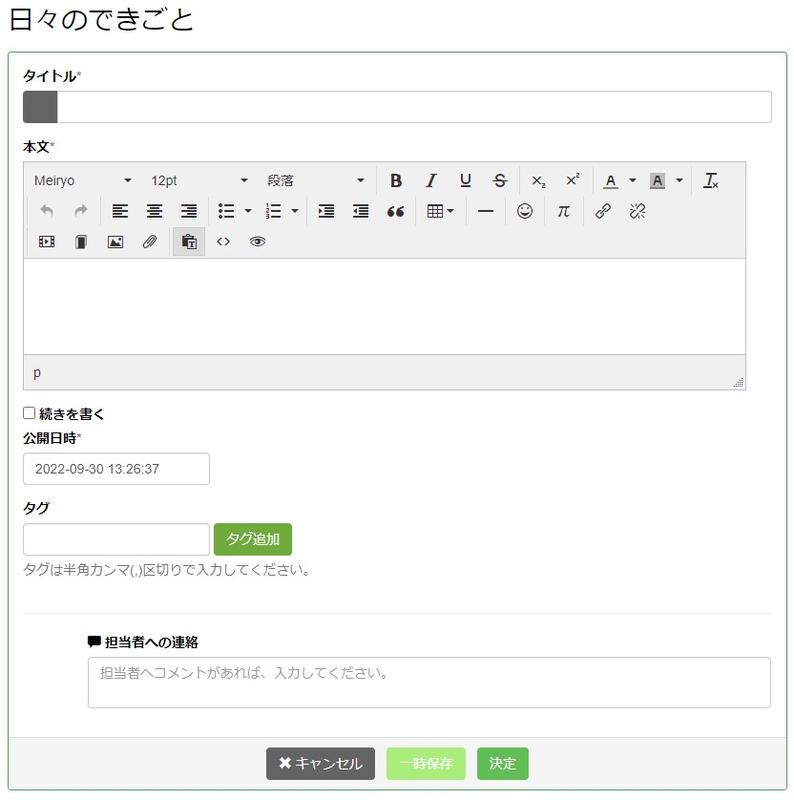The image size is (794, 800).
Task: Open the Meiryo font family dropdown
Action: (x=83, y=181)
